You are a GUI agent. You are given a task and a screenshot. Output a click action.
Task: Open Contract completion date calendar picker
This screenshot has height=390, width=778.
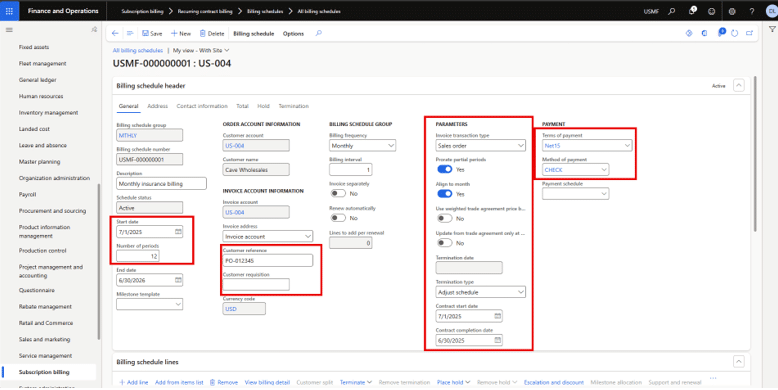coord(498,340)
